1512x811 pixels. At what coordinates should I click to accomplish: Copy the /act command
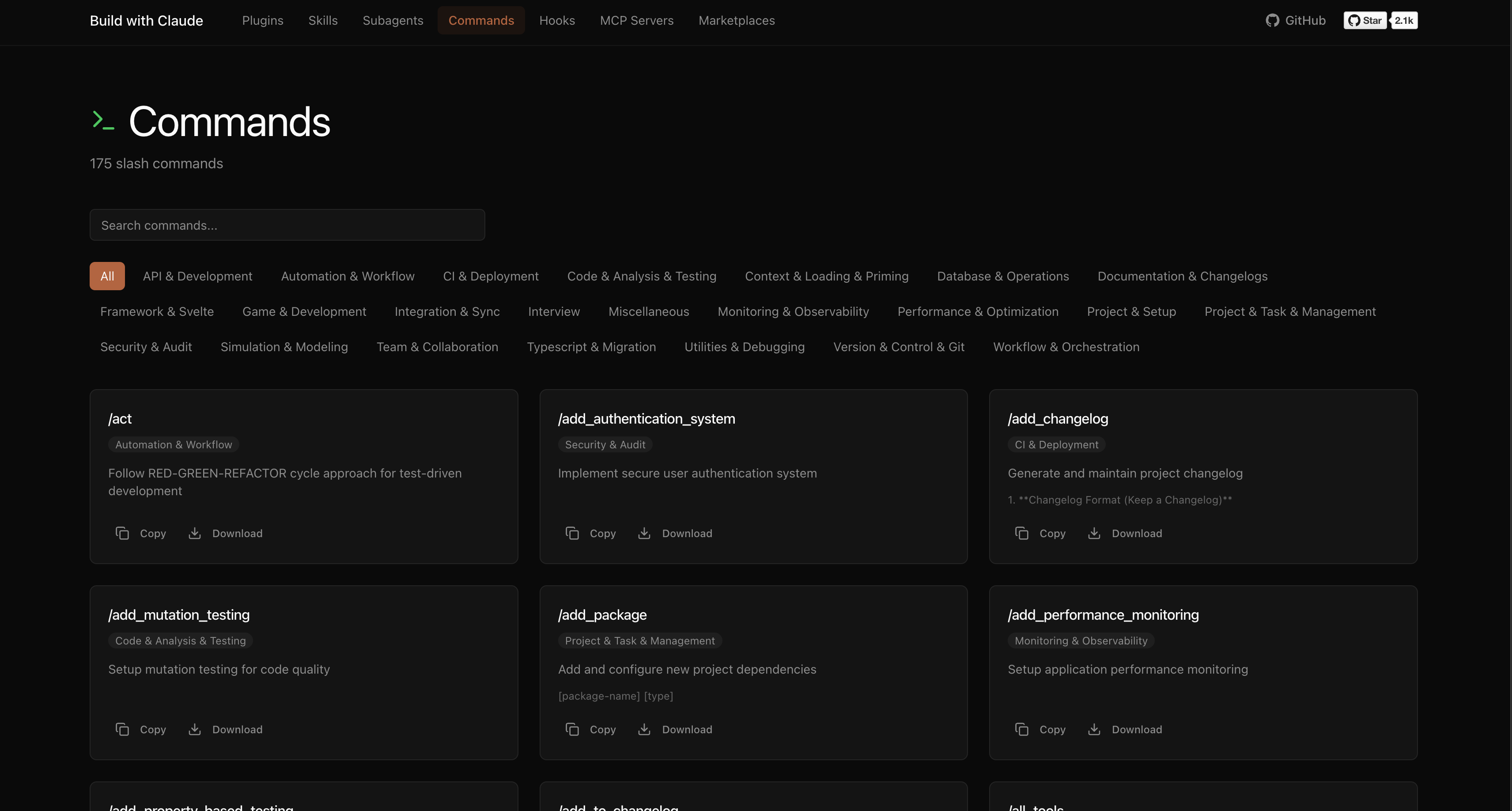(x=140, y=533)
